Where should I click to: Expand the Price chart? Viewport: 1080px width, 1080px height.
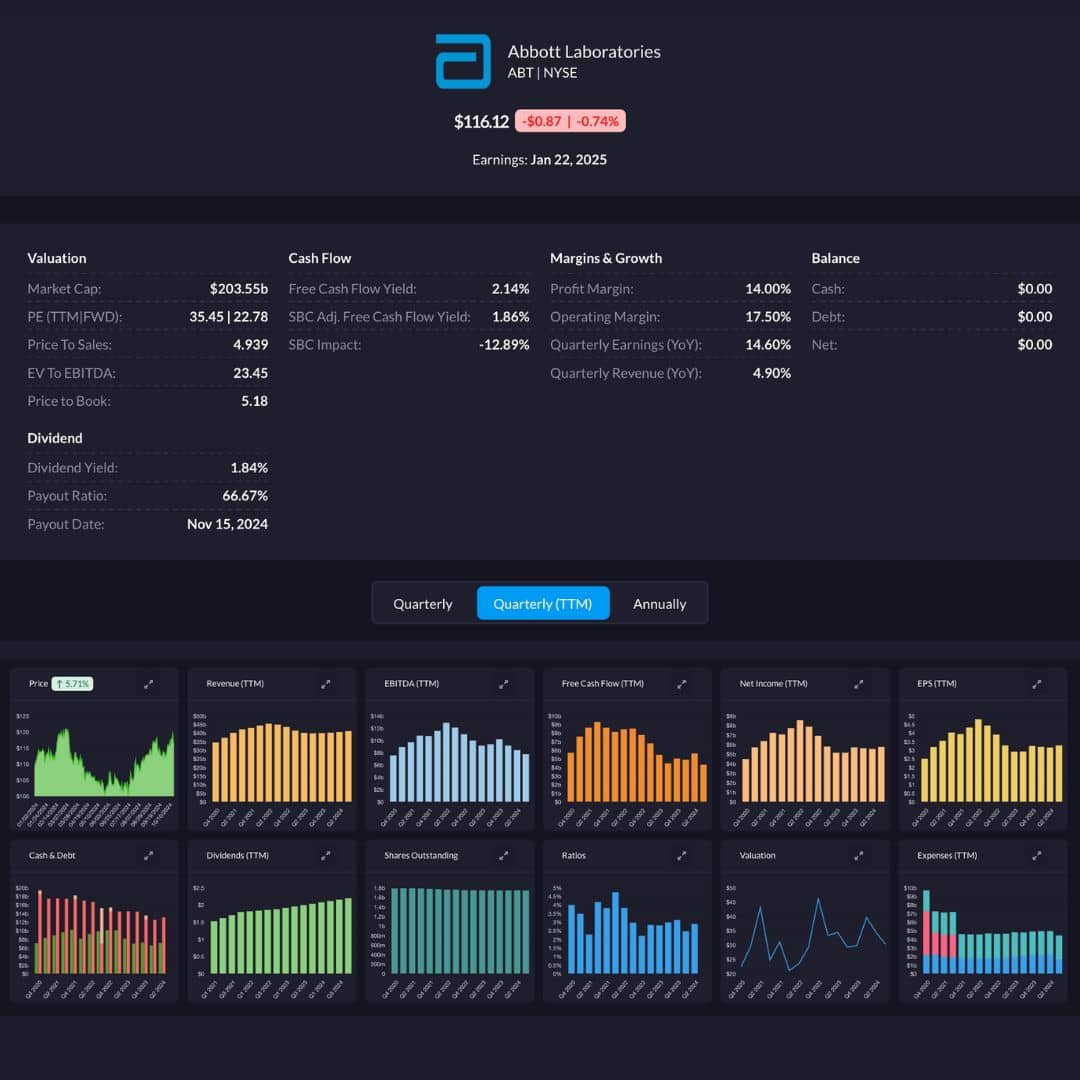coord(148,684)
